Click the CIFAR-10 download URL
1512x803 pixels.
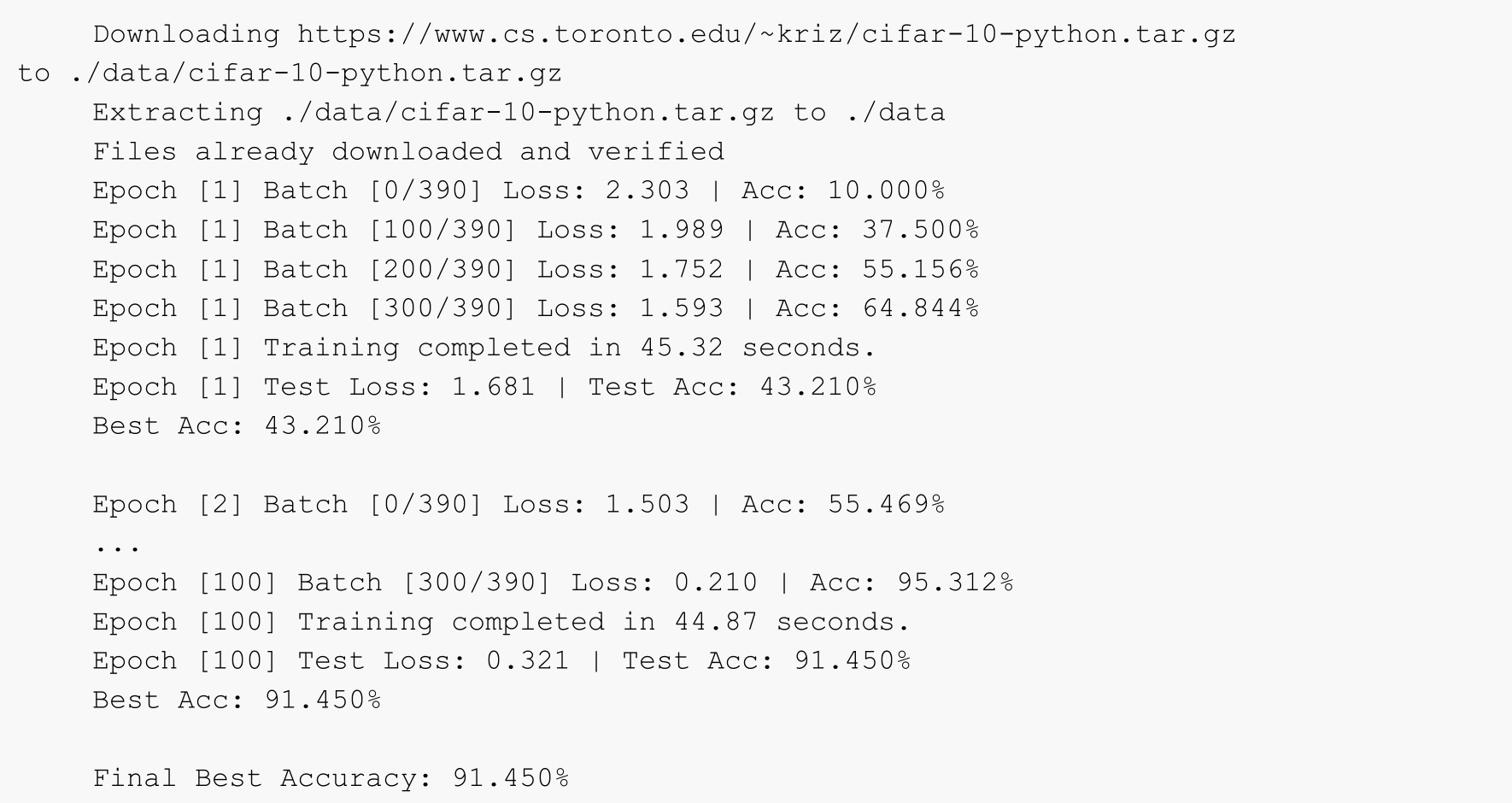(x=766, y=35)
